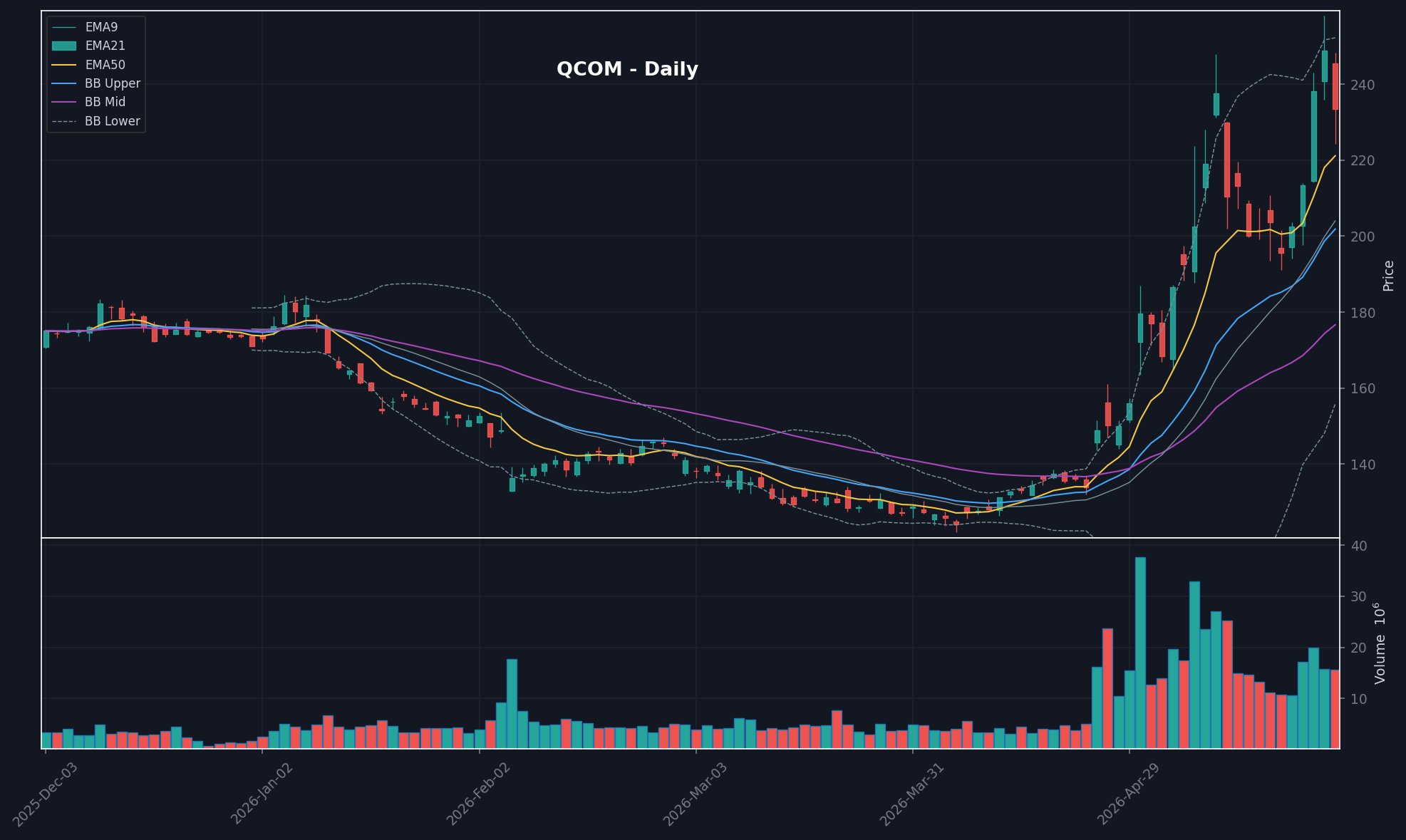Click the EMA50 yellow legend line
1406x840 pixels.
[x=64, y=65]
